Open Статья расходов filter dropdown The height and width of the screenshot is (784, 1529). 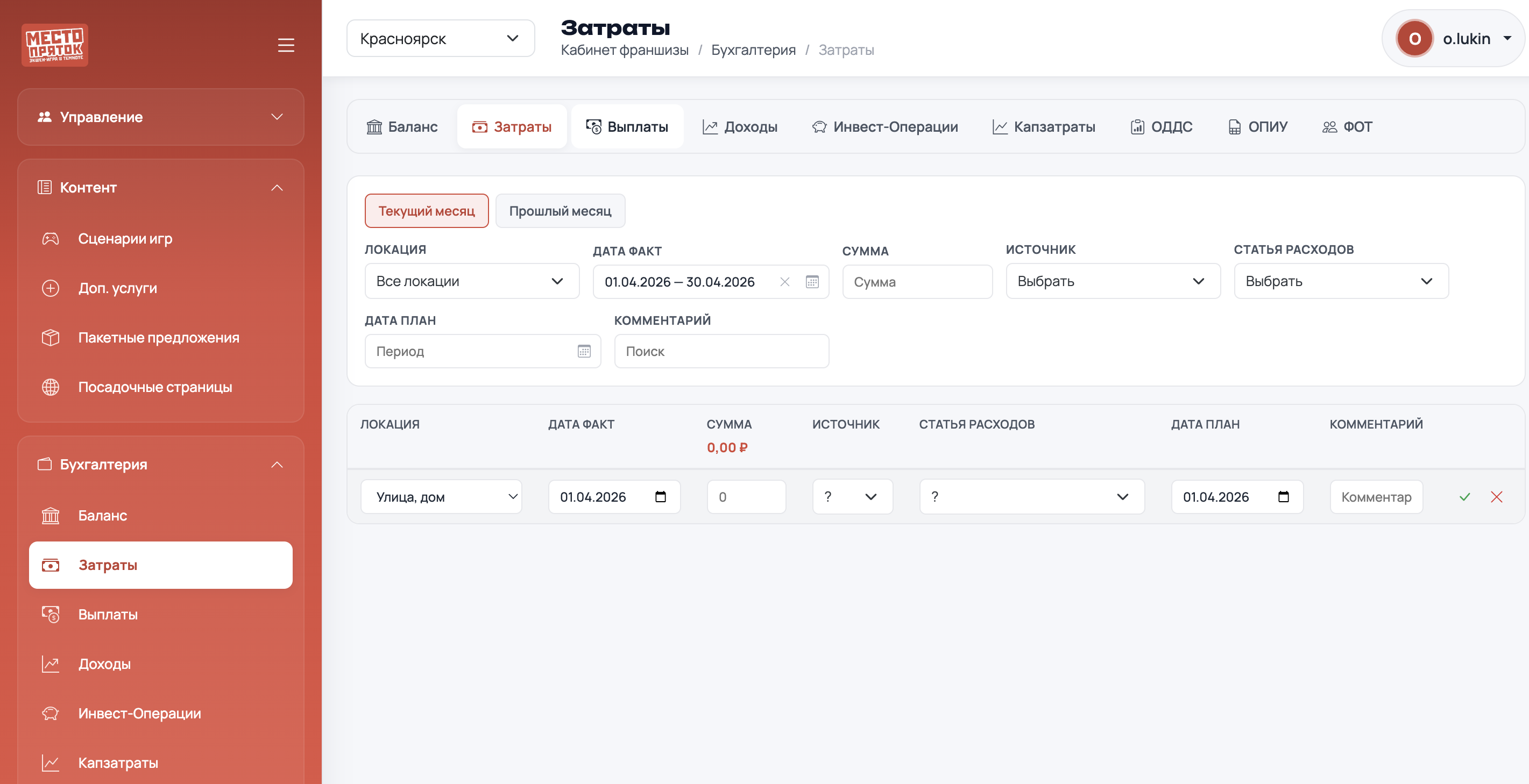click(x=1340, y=281)
